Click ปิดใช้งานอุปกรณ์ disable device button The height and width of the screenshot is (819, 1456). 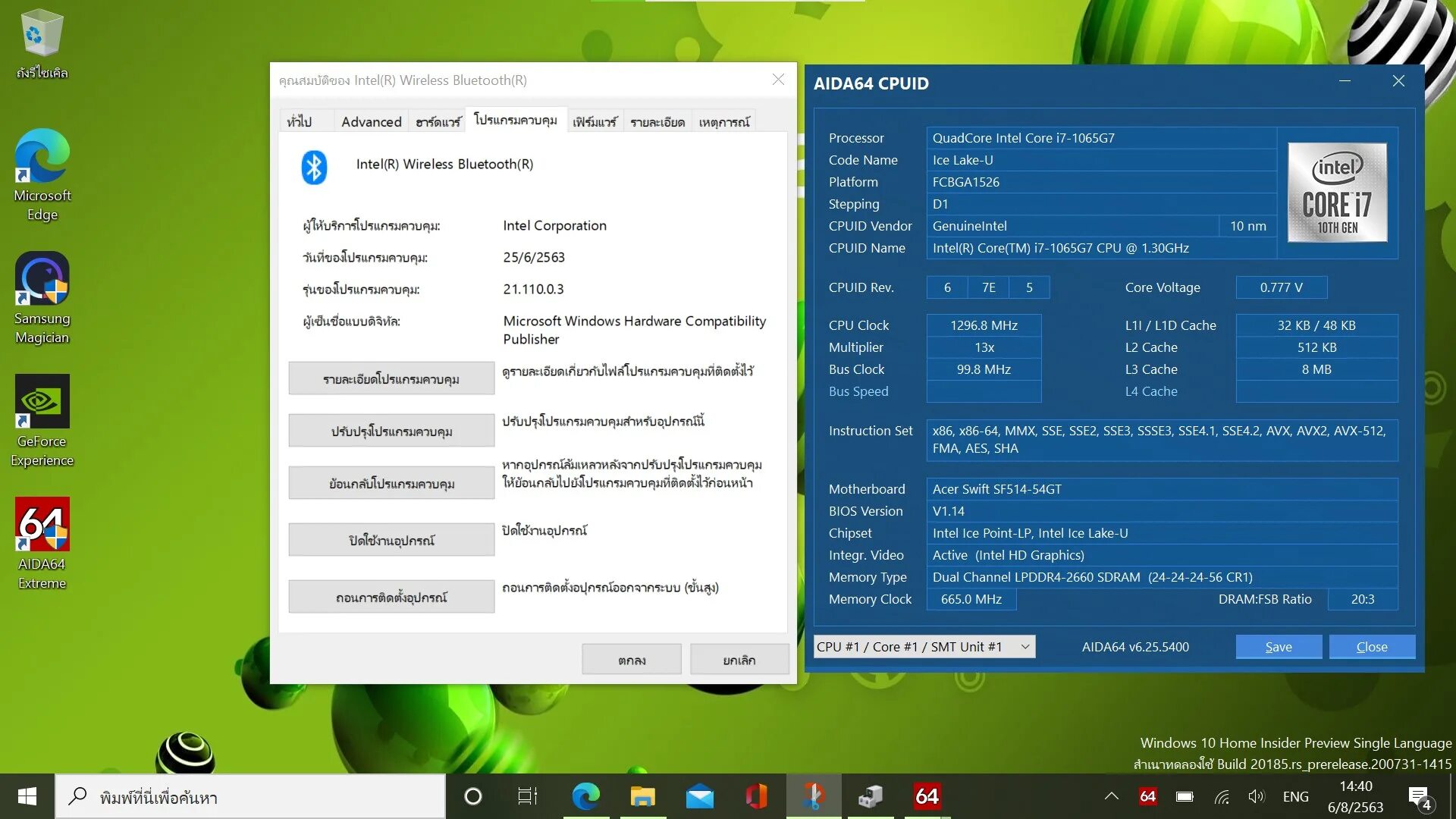point(391,540)
